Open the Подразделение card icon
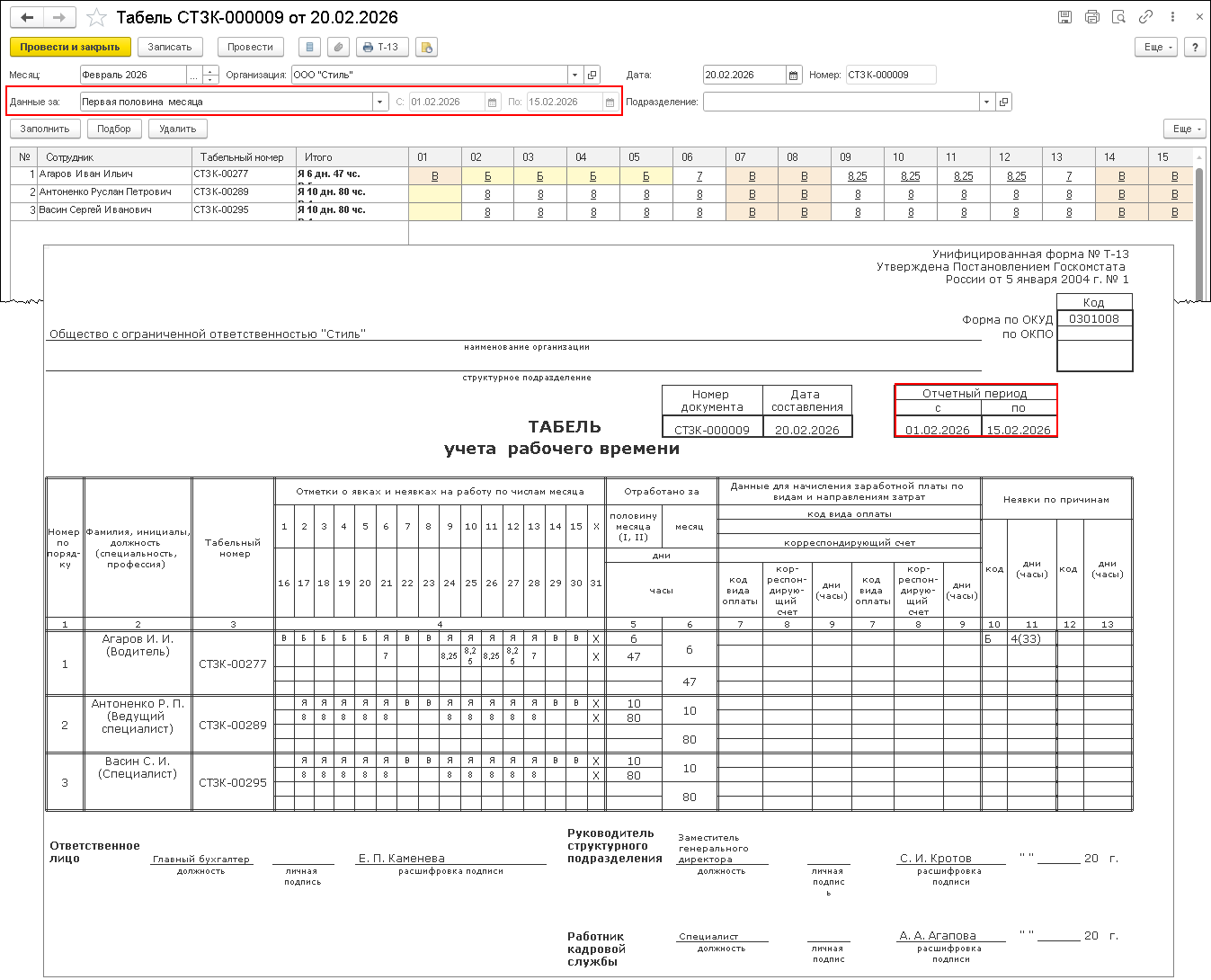The image size is (1211, 980). pyautogui.click(x=1004, y=102)
